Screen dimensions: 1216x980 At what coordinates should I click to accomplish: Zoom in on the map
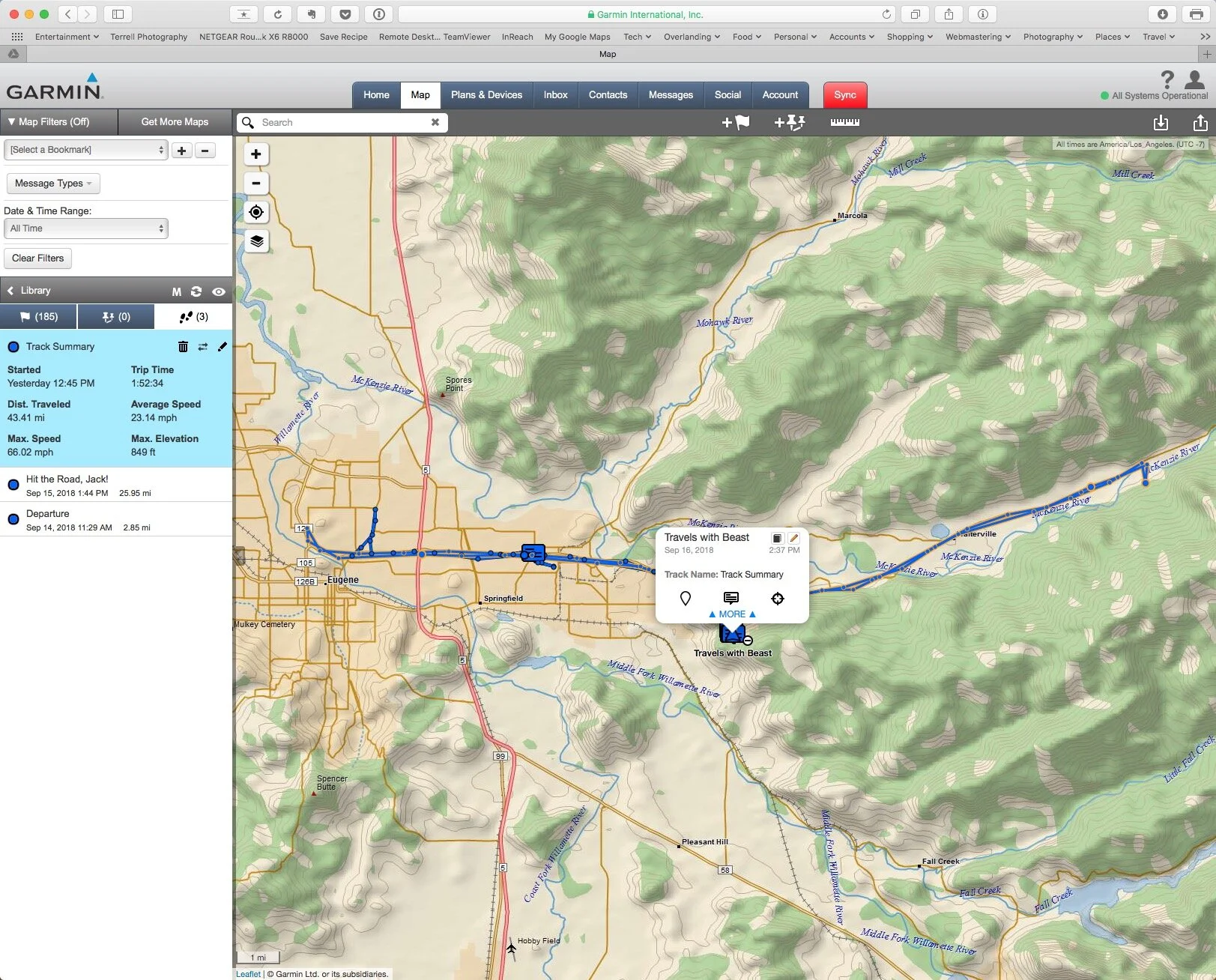point(256,154)
